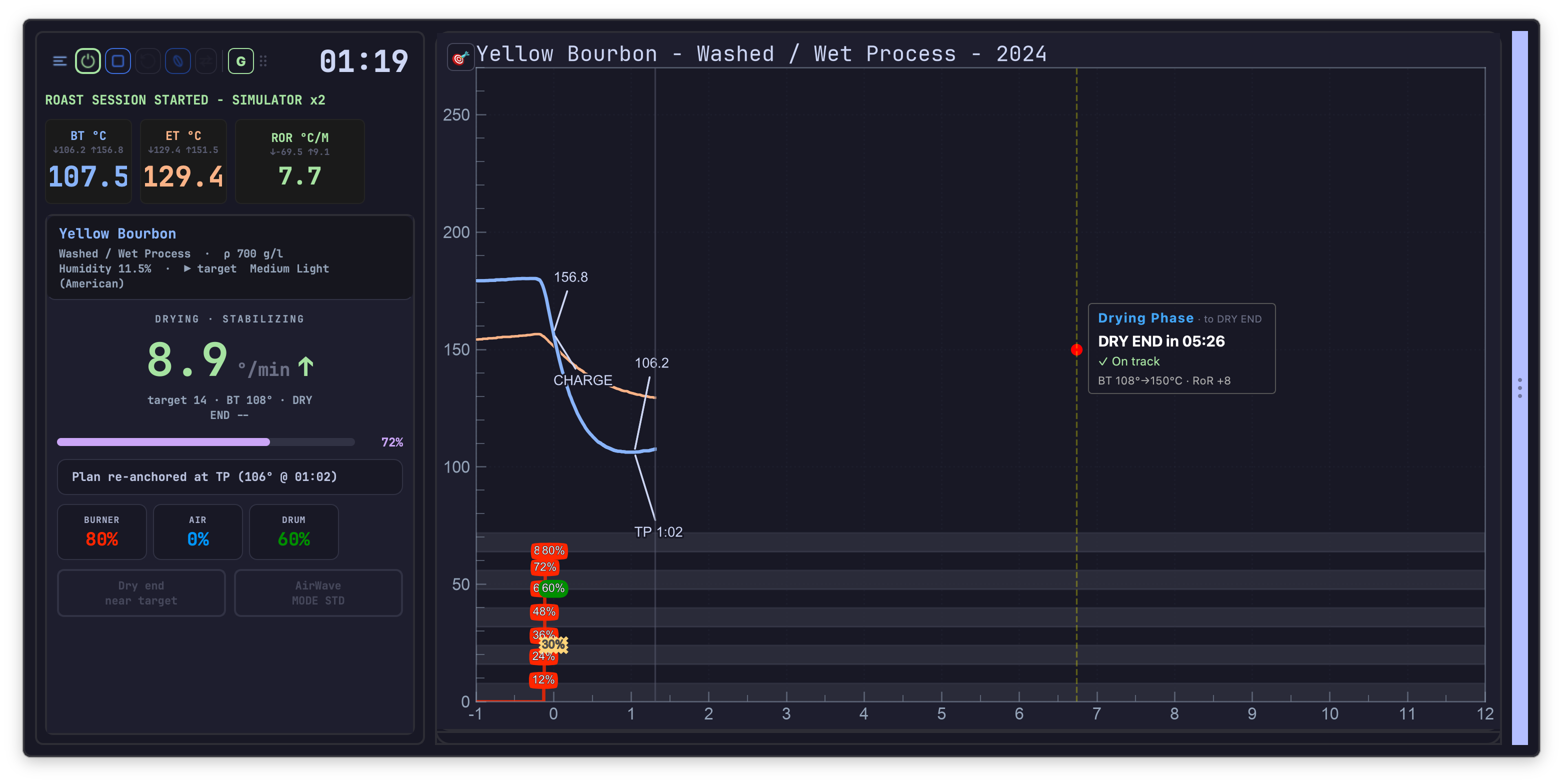This screenshot has width=1563, height=784.
Task: Click the green power button icon
Action: (x=88, y=61)
